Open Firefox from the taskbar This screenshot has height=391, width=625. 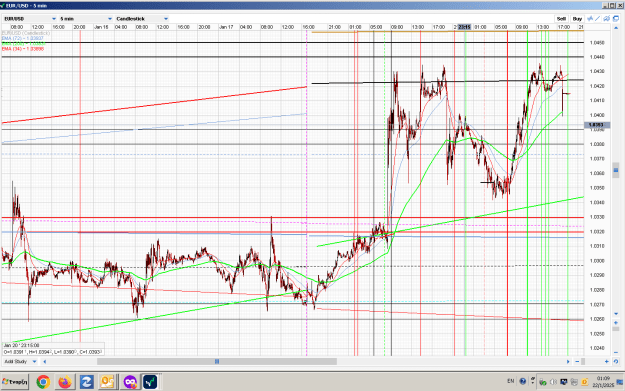click(x=65, y=382)
